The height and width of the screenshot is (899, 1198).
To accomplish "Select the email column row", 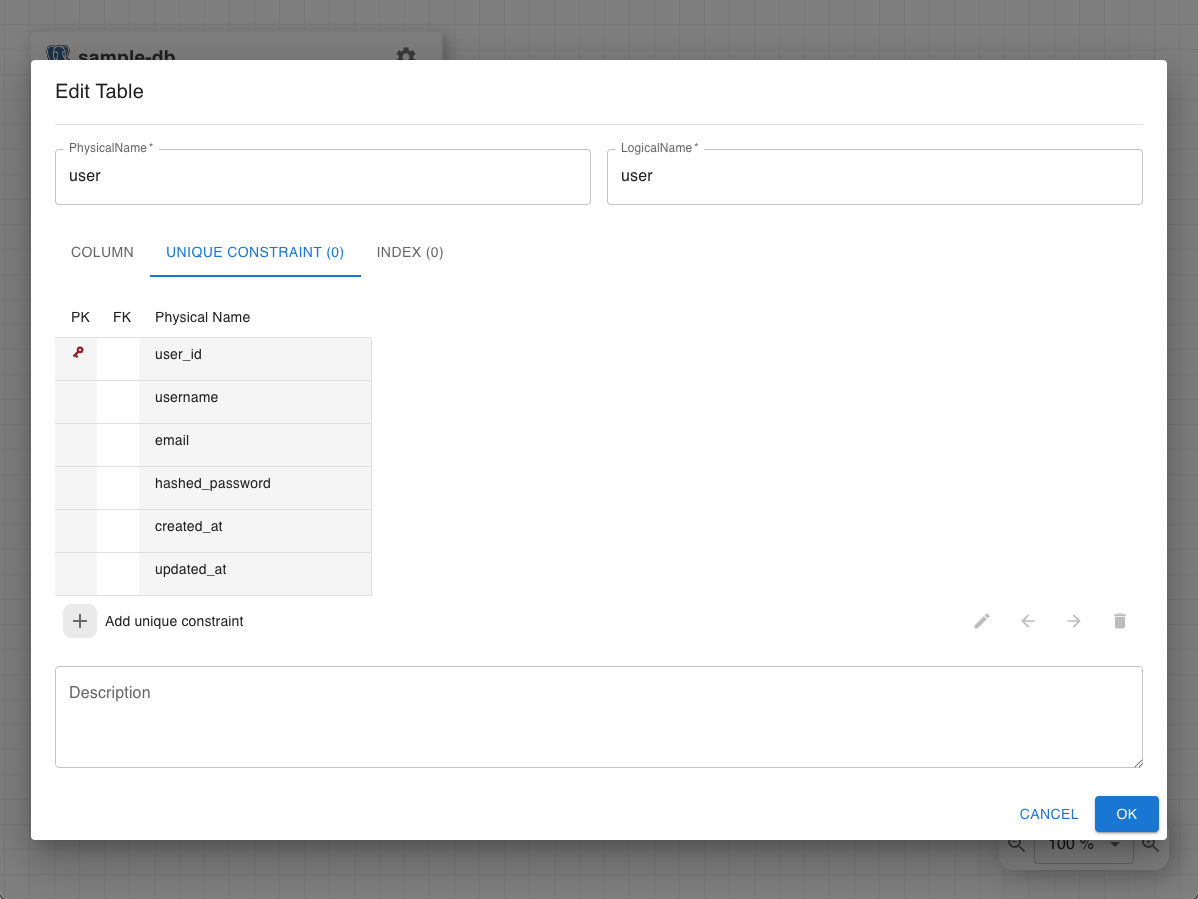I will [x=213, y=445].
